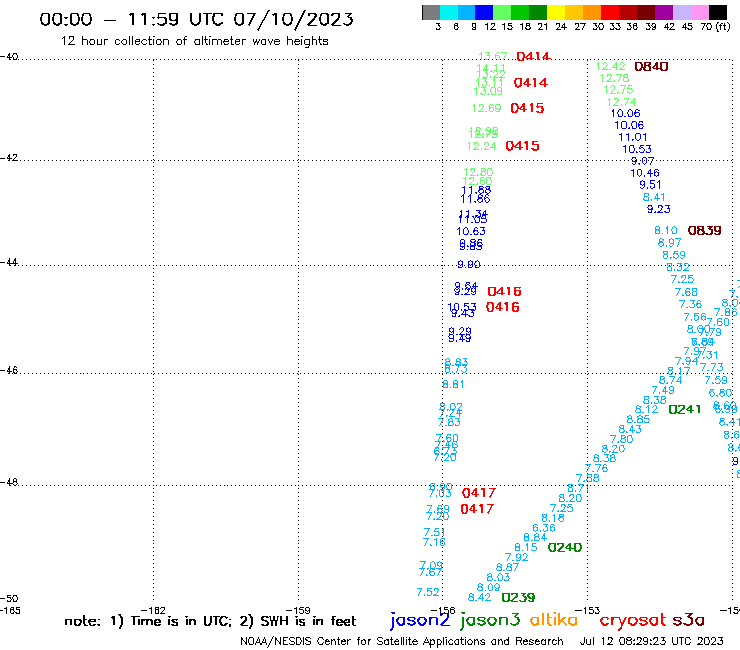This screenshot has height=650, width=740.
Task: Select the cryosat satellite legend label
Action: point(632,621)
